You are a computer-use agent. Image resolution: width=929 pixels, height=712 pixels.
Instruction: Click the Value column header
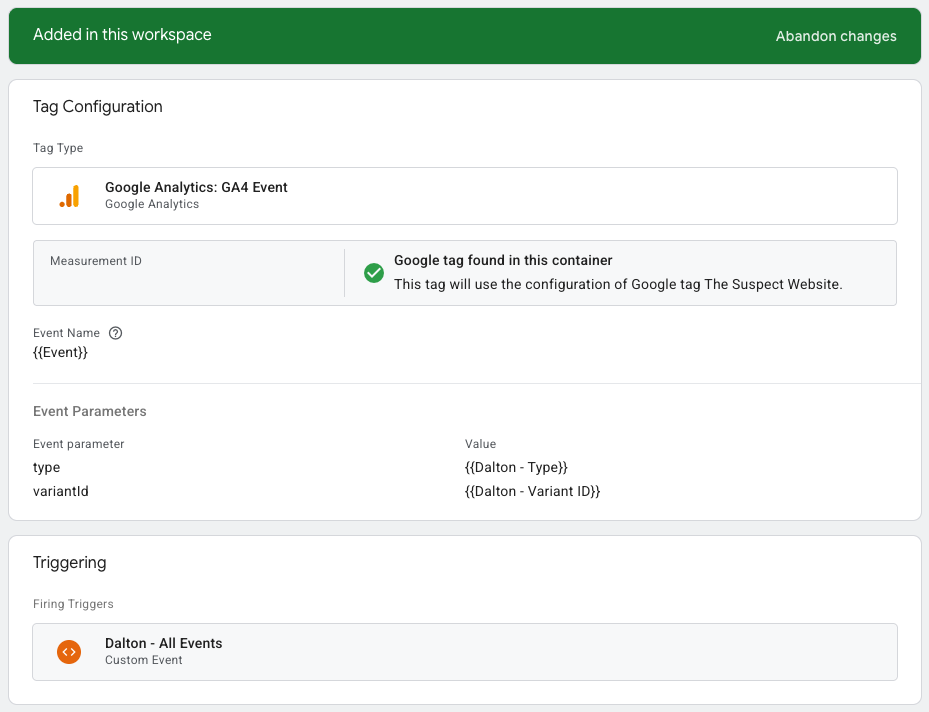(x=480, y=444)
